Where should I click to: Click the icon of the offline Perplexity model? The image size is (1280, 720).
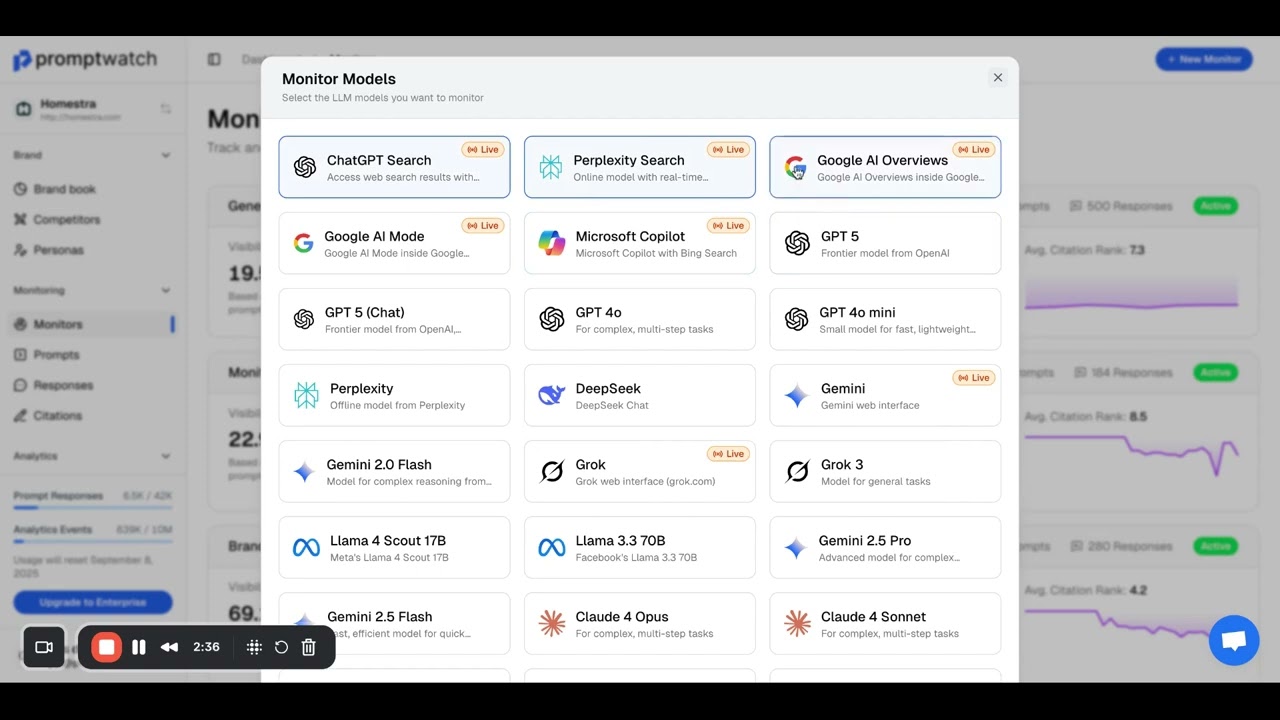(x=306, y=395)
